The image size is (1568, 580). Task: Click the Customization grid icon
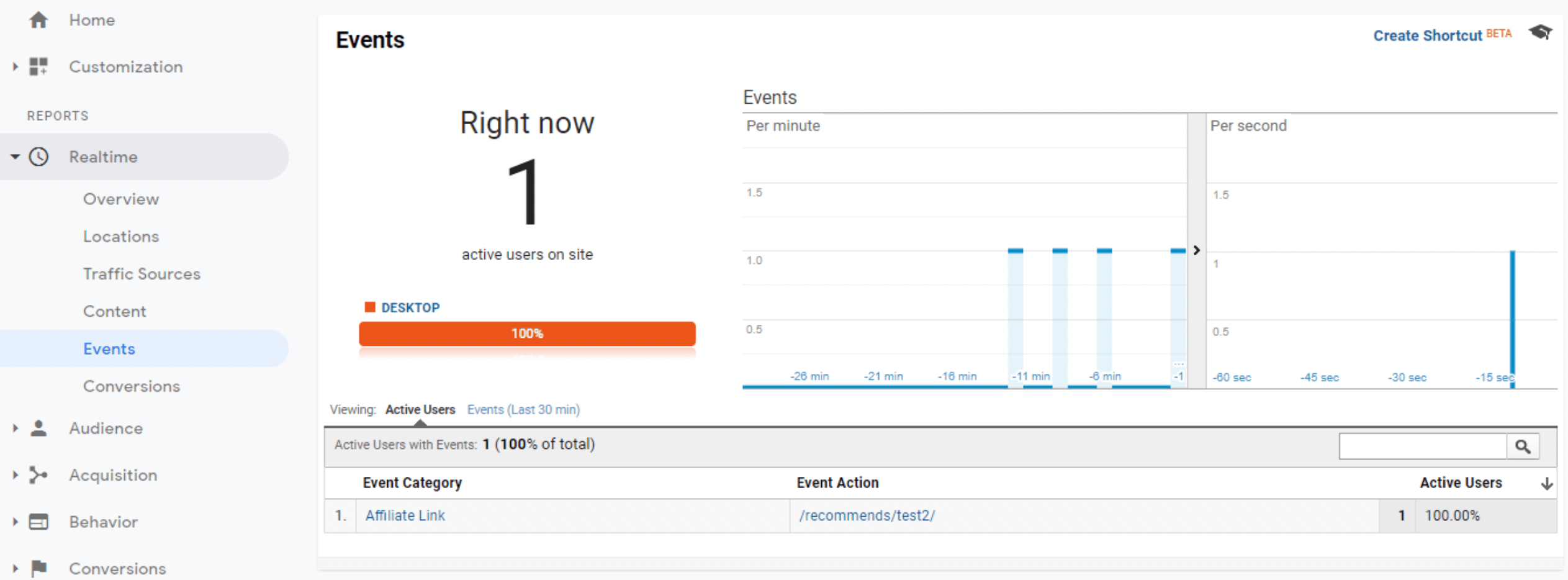click(38, 66)
